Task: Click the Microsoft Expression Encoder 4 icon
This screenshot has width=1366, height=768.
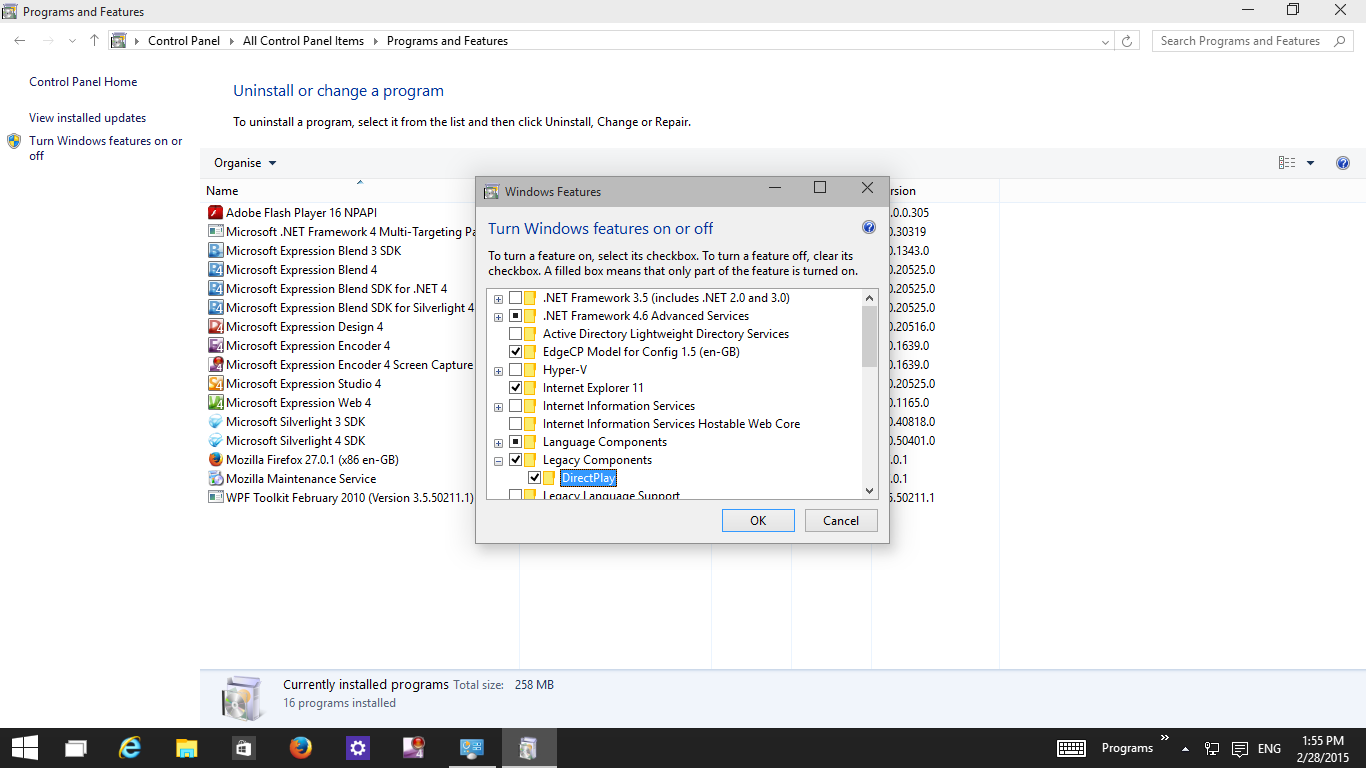Action: click(215, 345)
